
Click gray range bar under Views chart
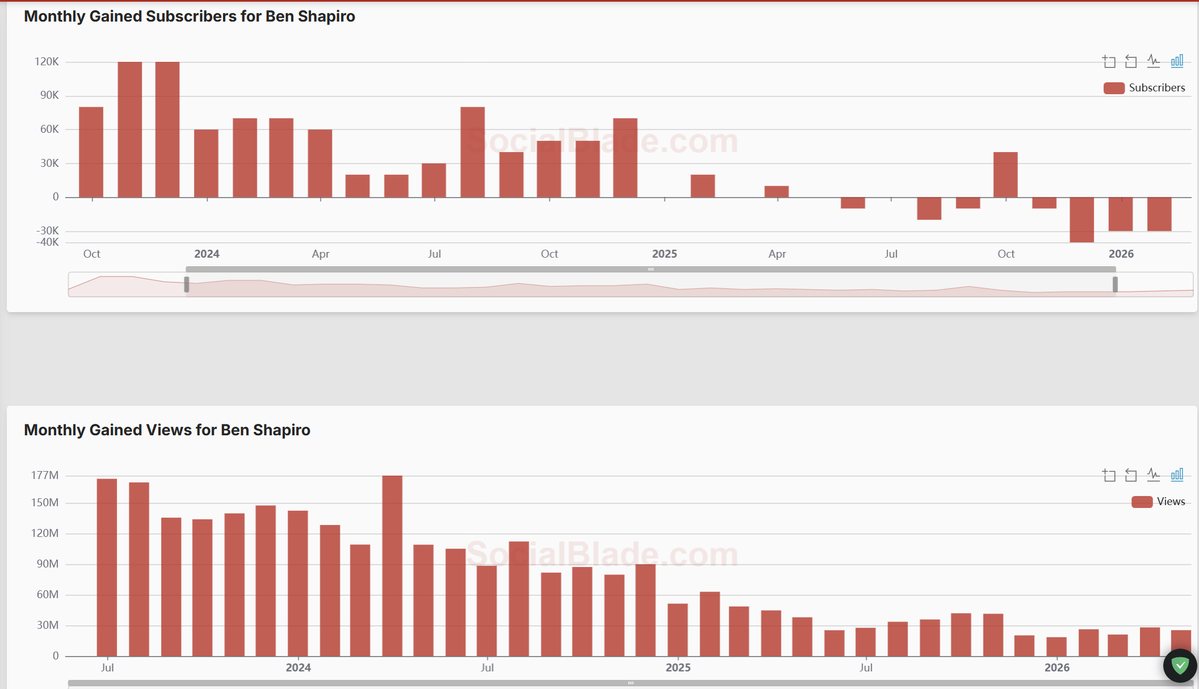(x=630, y=683)
